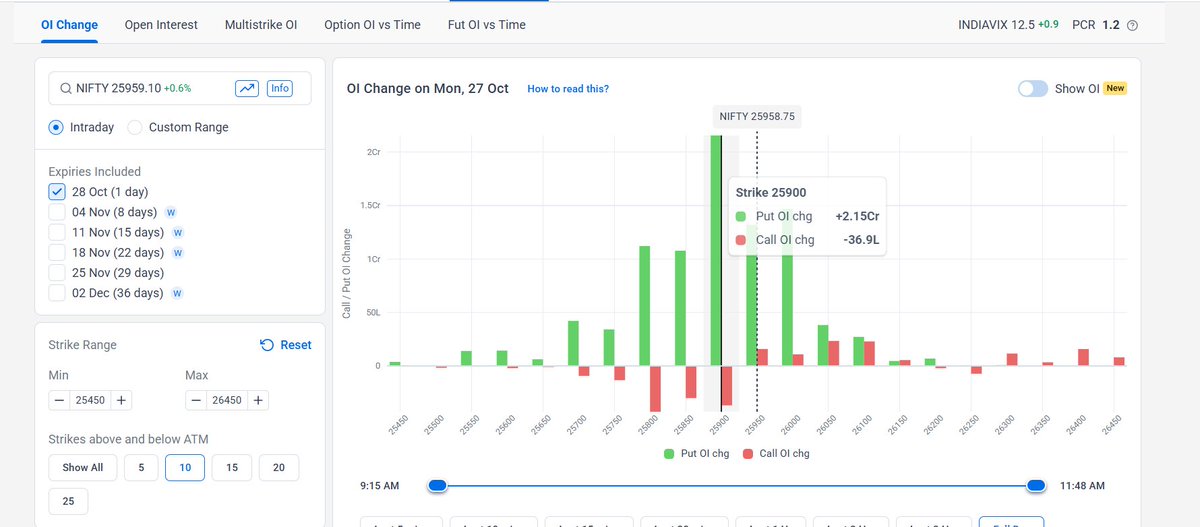Viewport: 1200px width, 527px height.
Task: Click the W badge next to 11 Nov
Action: 177,232
